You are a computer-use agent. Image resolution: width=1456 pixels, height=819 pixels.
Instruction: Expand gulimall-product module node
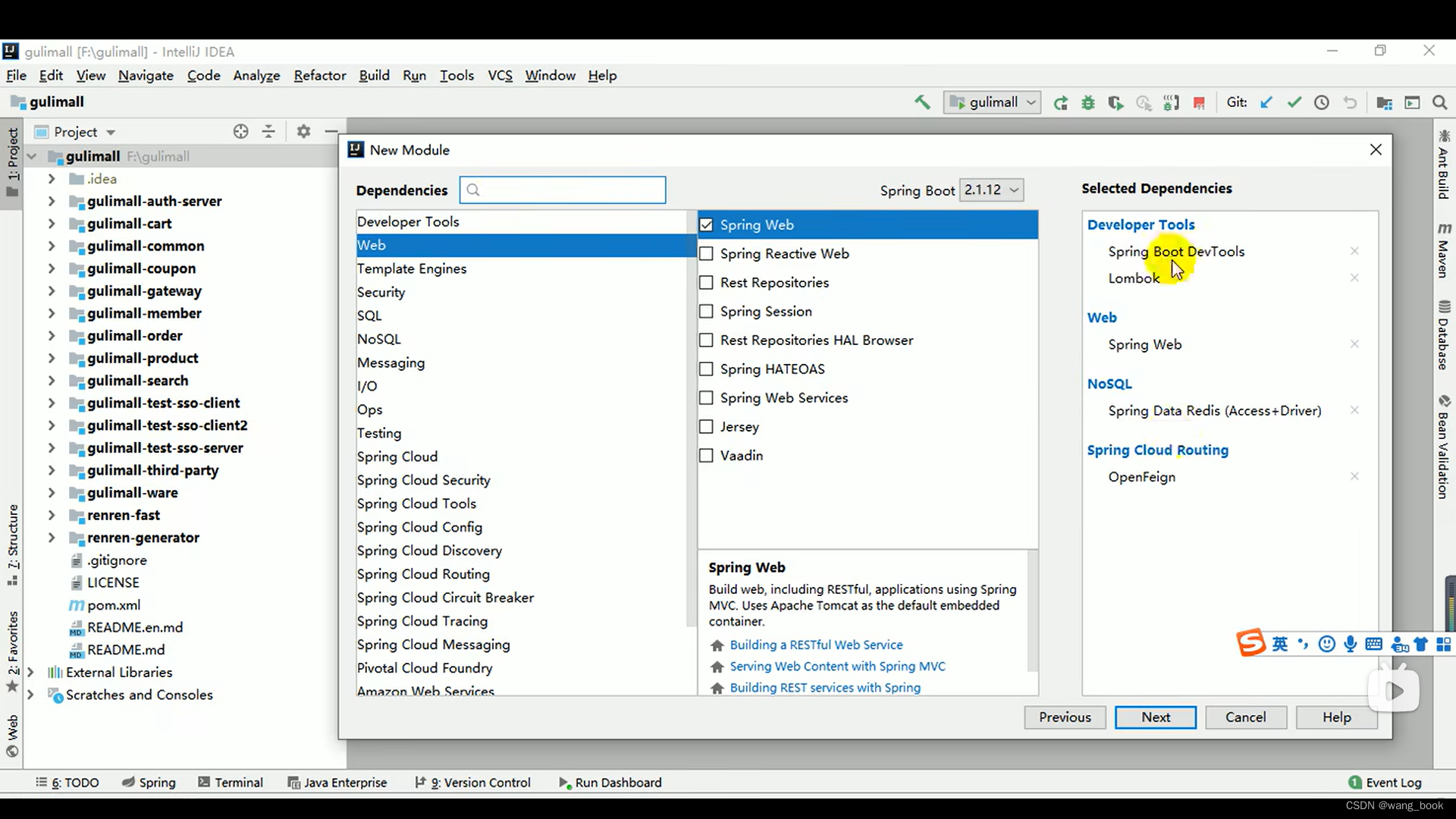pyautogui.click(x=52, y=358)
